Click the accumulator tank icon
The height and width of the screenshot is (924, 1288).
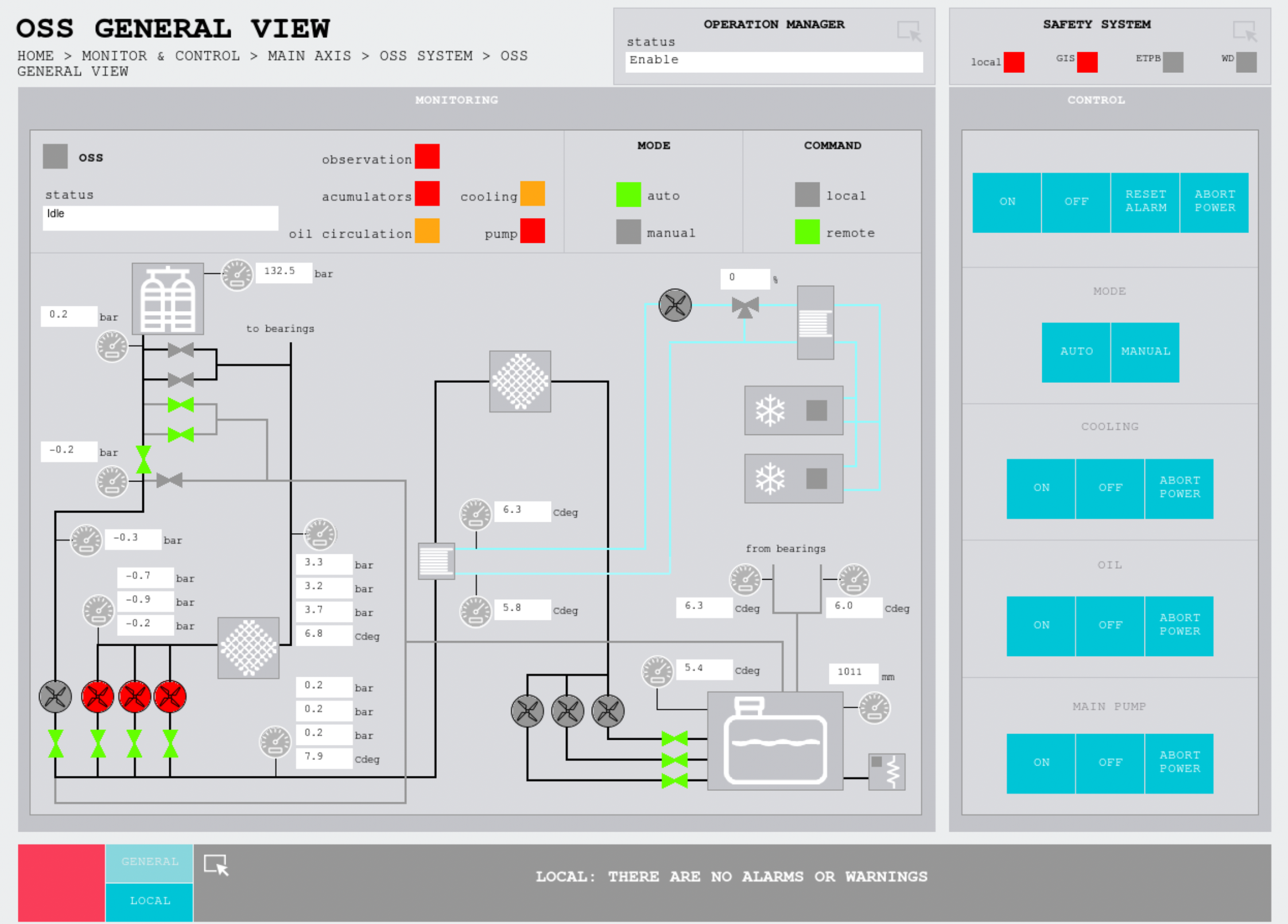click(x=168, y=299)
